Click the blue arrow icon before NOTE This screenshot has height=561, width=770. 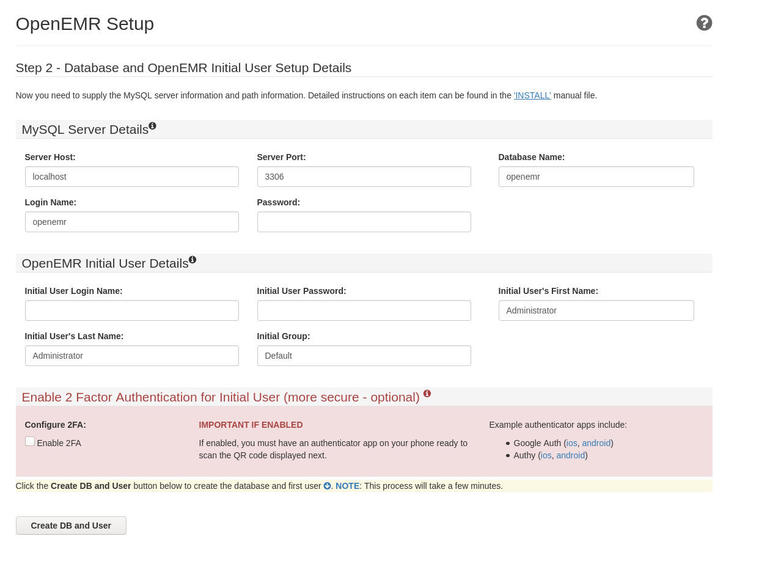tap(327, 486)
